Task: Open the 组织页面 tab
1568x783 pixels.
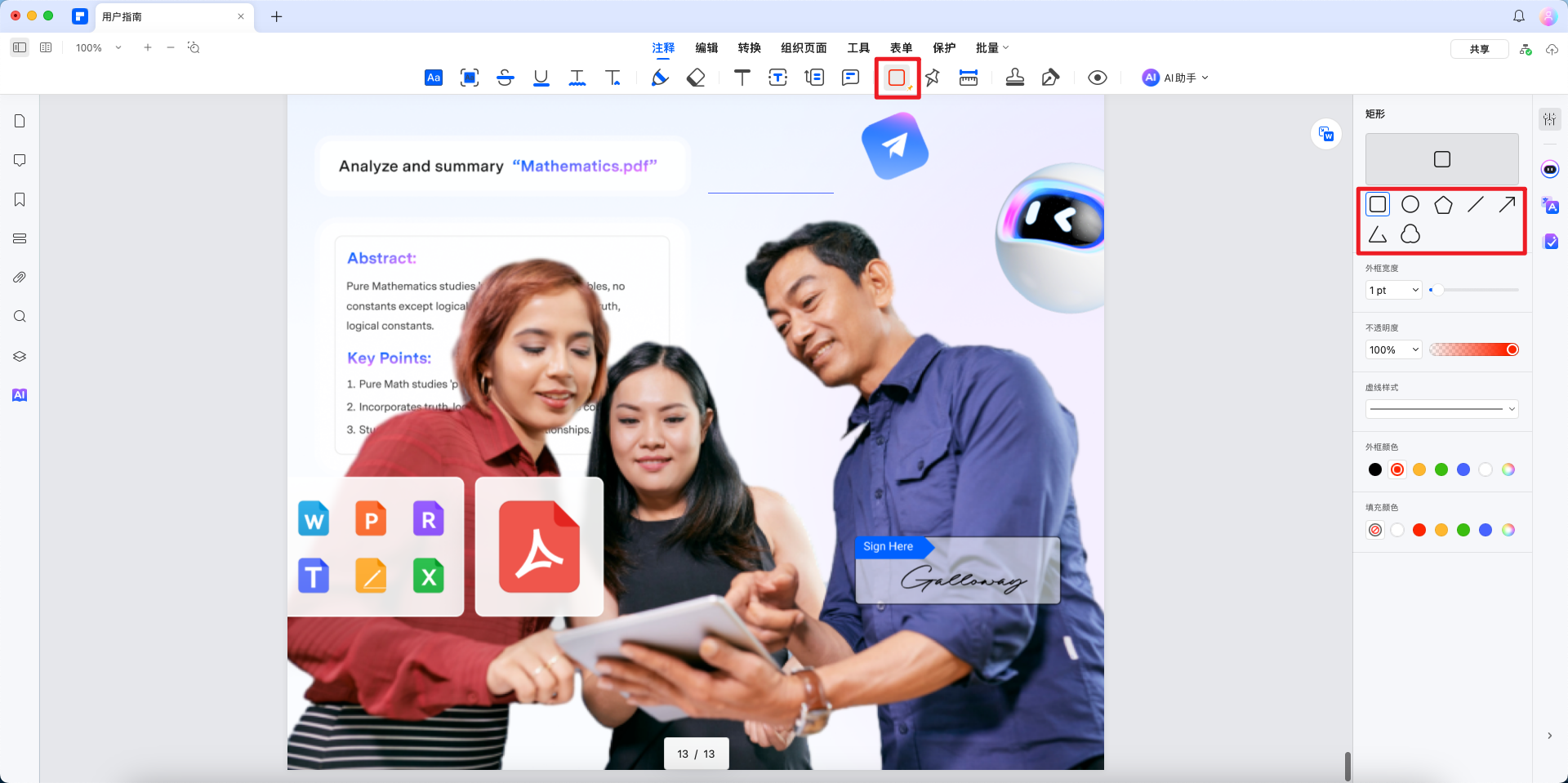Action: click(x=804, y=48)
